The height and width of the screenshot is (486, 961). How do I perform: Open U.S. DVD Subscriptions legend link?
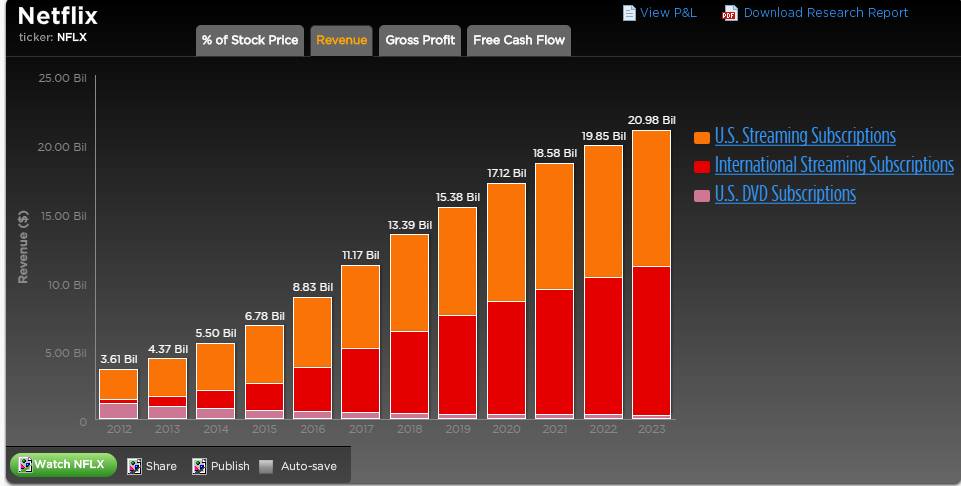pos(785,194)
